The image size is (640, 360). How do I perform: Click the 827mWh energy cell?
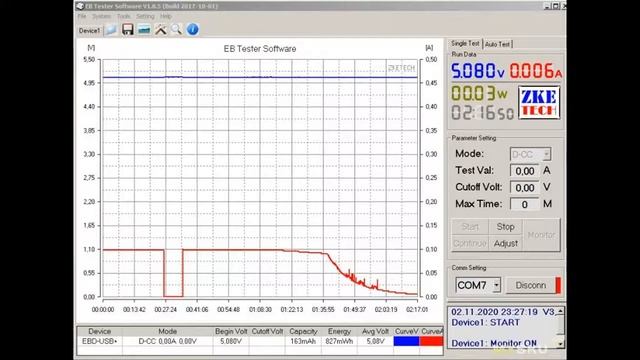(x=339, y=341)
